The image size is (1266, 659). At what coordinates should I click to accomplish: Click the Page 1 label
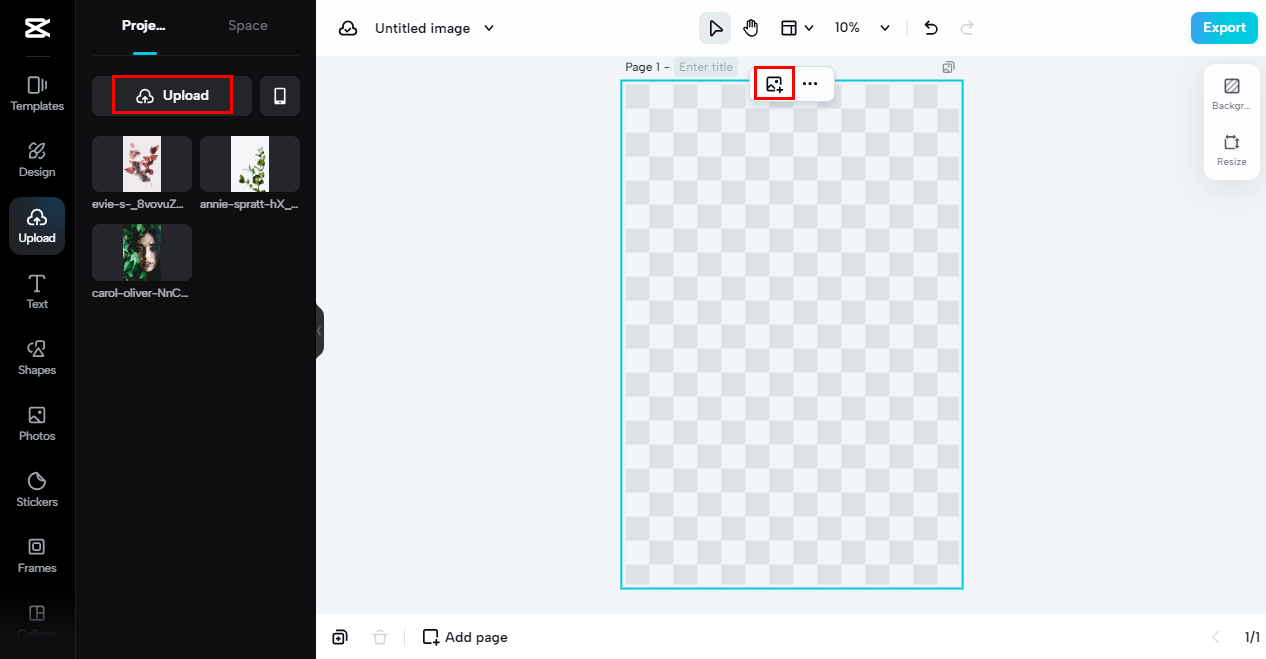coord(643,67)
